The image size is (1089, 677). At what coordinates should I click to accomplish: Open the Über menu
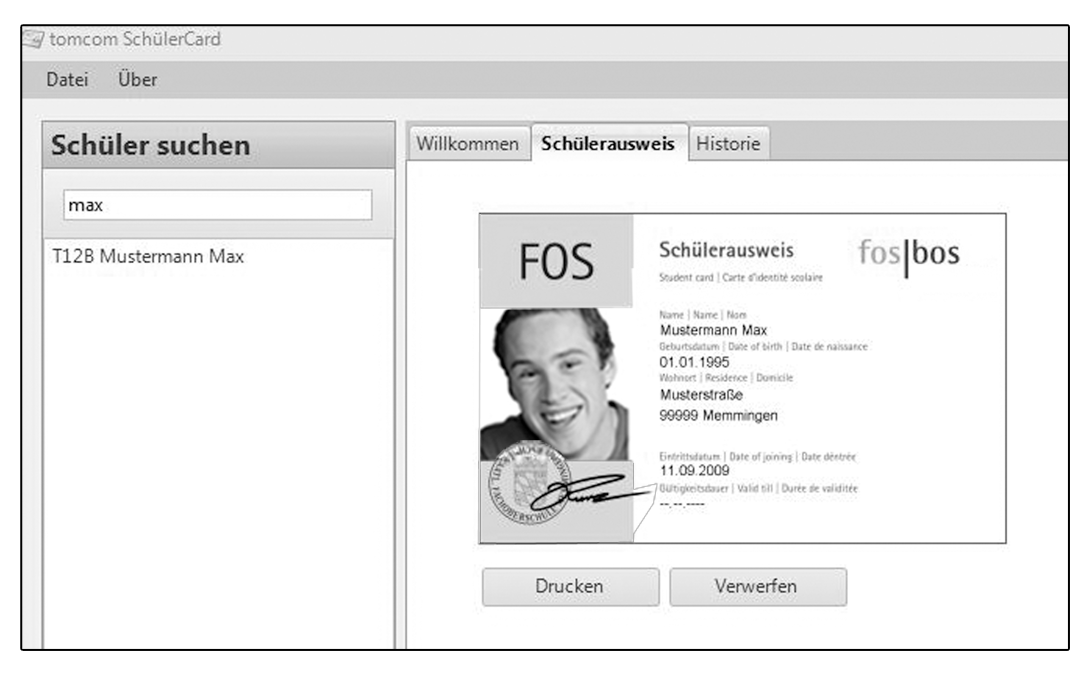point(137,80)
